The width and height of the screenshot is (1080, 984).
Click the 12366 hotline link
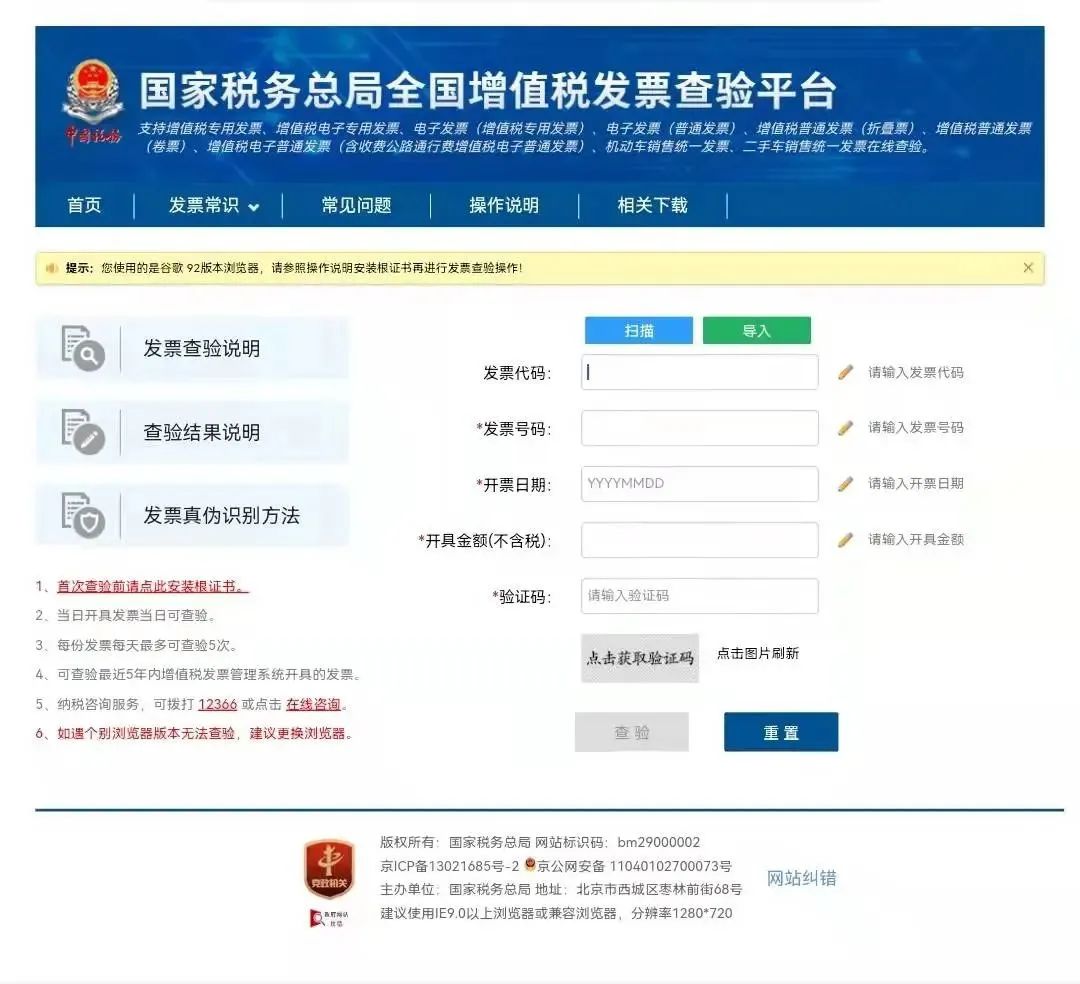coord(218,704)
